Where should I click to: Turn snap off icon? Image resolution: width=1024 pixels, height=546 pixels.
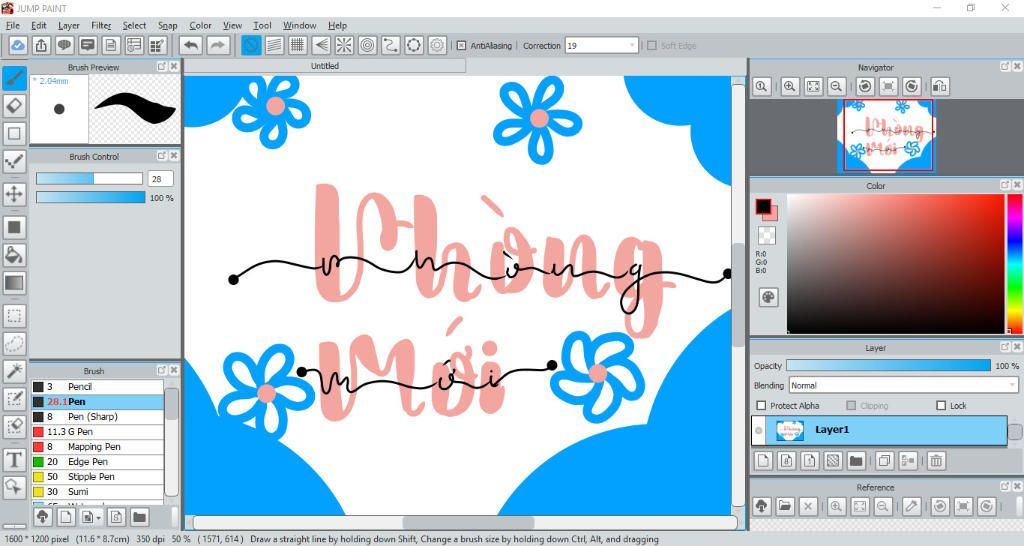tap(251, 45)
